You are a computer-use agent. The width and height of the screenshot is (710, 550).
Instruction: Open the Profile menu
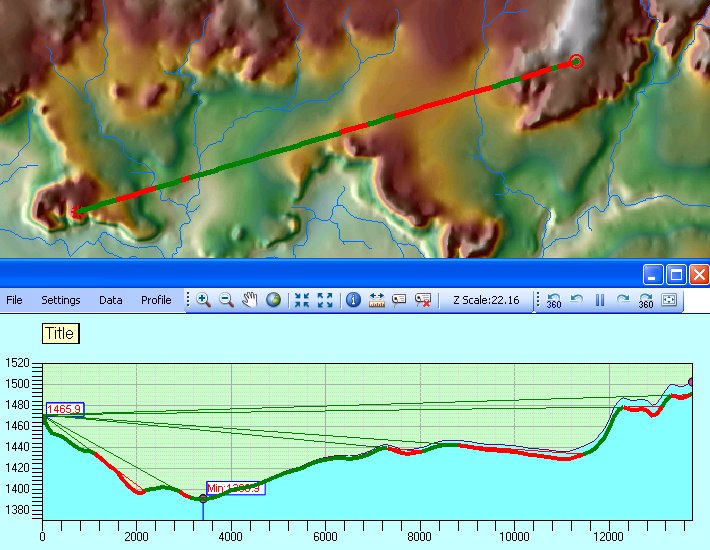pyautogui.click(x=156, y=300)
